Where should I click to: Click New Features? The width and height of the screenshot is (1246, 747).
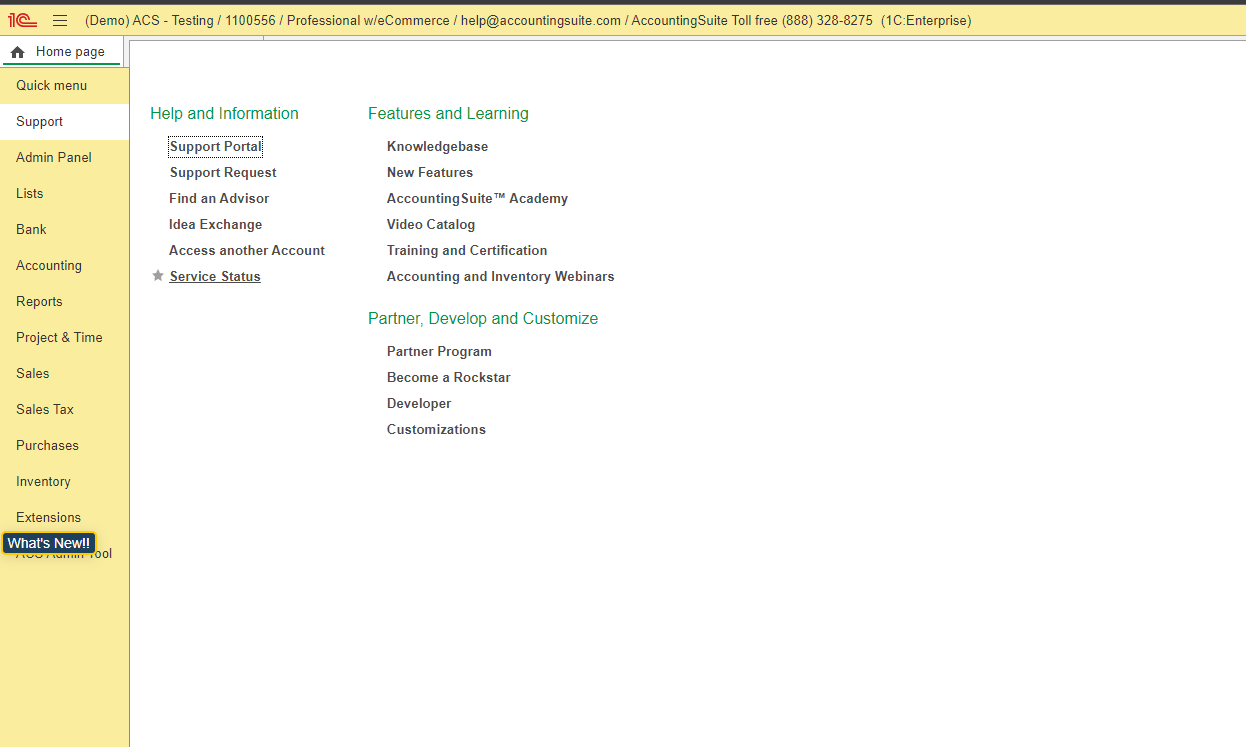click(430, 173)
